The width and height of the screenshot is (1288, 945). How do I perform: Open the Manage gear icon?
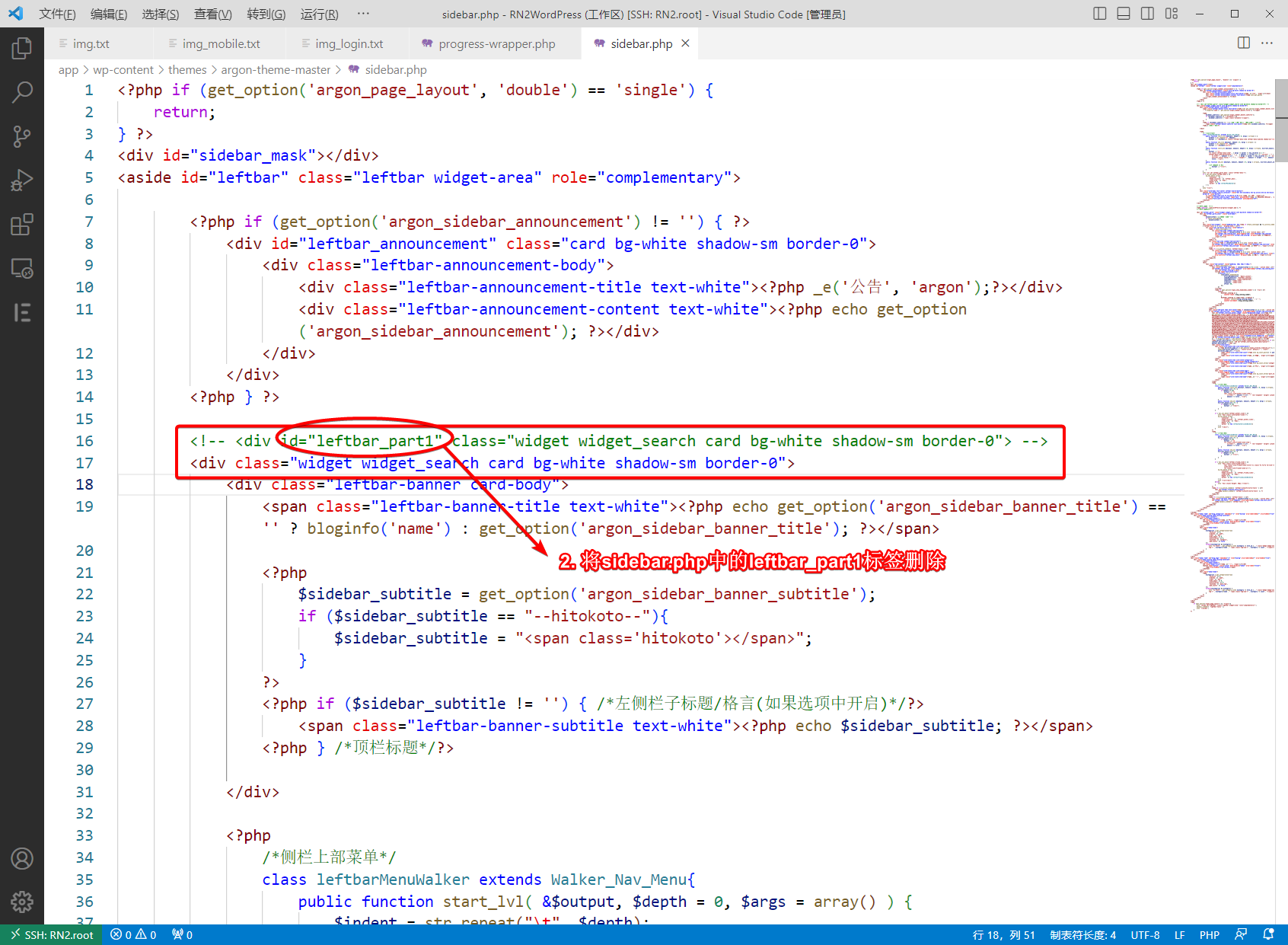coord(22,902)
